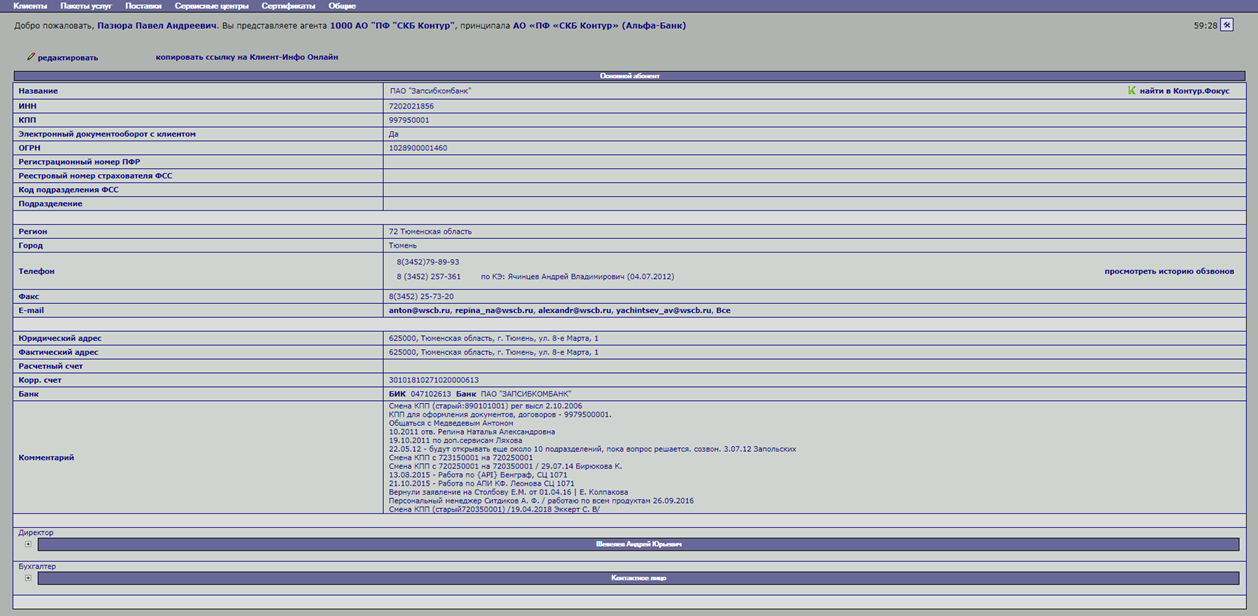Click the Контактное лицо bar under Бухгалтер
This screenshot has width=1258, height=616.
pyautogui.click(x=638, y=578)
